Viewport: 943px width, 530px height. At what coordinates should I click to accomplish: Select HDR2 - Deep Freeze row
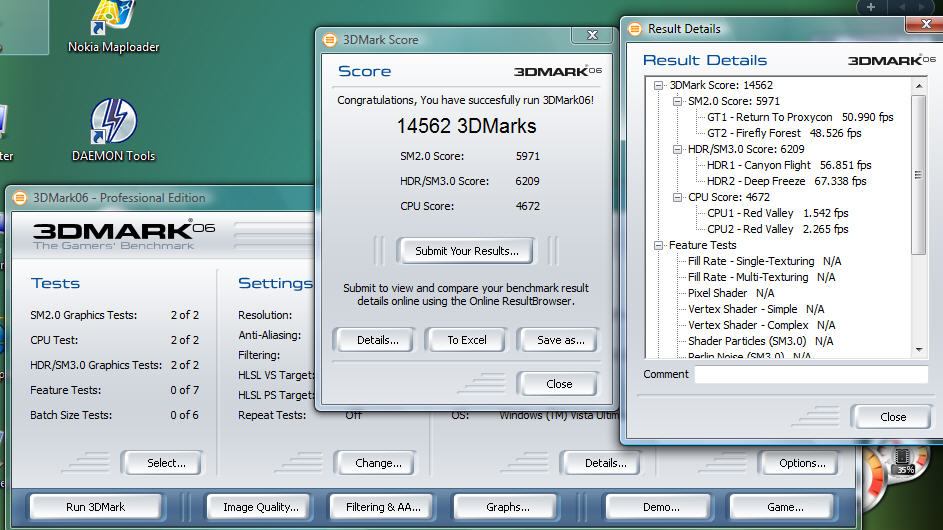coord(786,181)
